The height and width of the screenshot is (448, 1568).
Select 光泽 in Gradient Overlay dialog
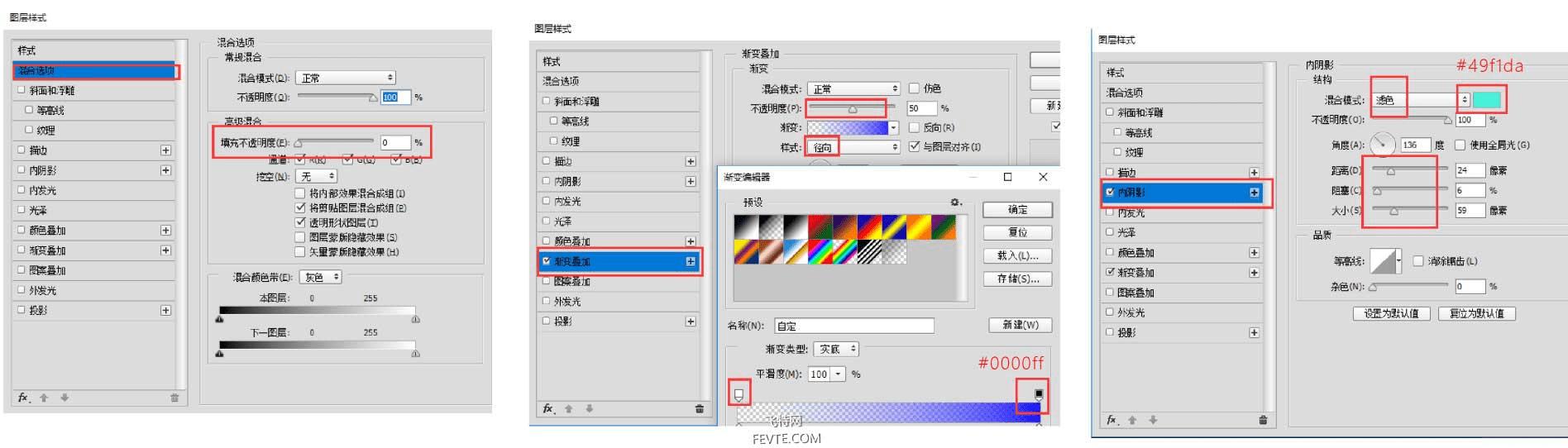tap(619, 222)
